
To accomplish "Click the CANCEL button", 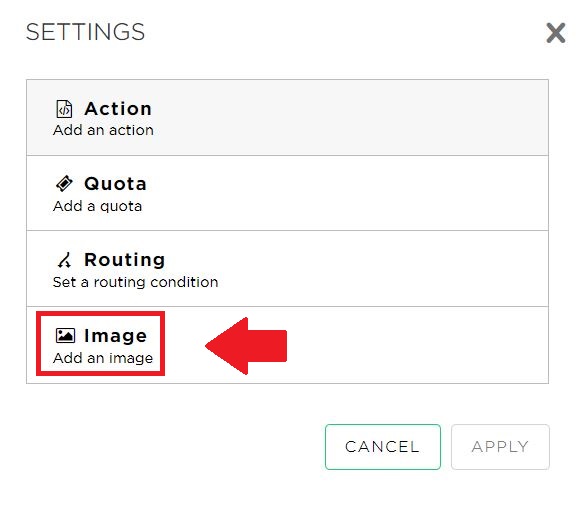I will 383,447.
